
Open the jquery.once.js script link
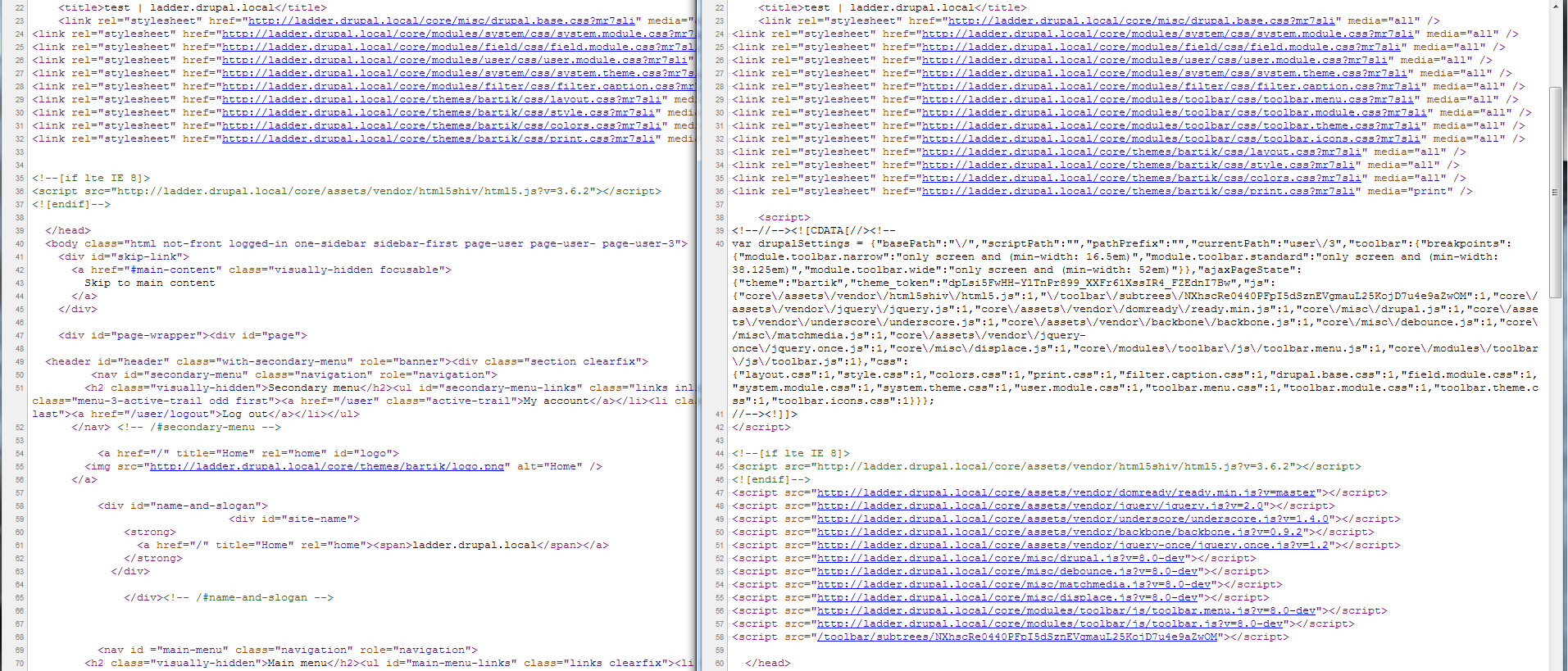pyautogui.click(x=1073, y=545)
